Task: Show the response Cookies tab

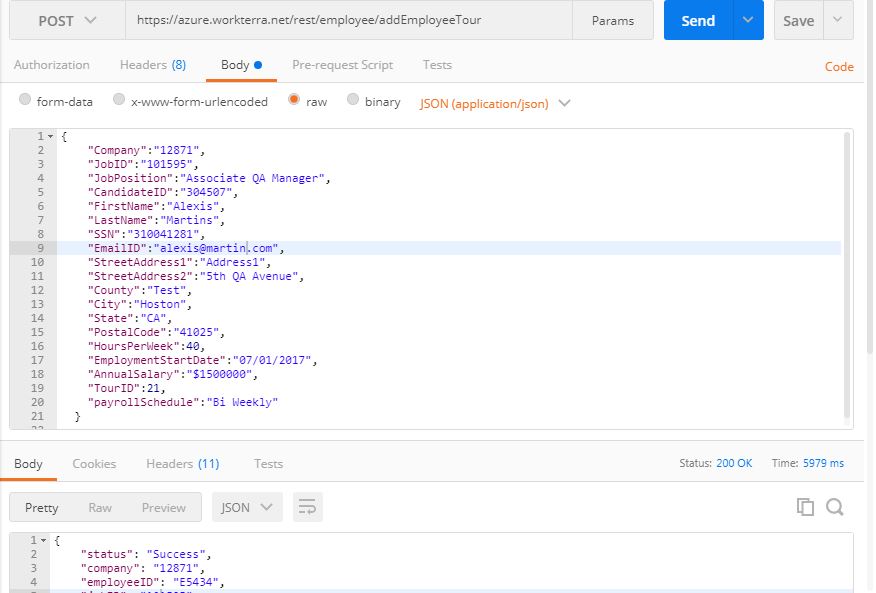Action: click(94, 463)
